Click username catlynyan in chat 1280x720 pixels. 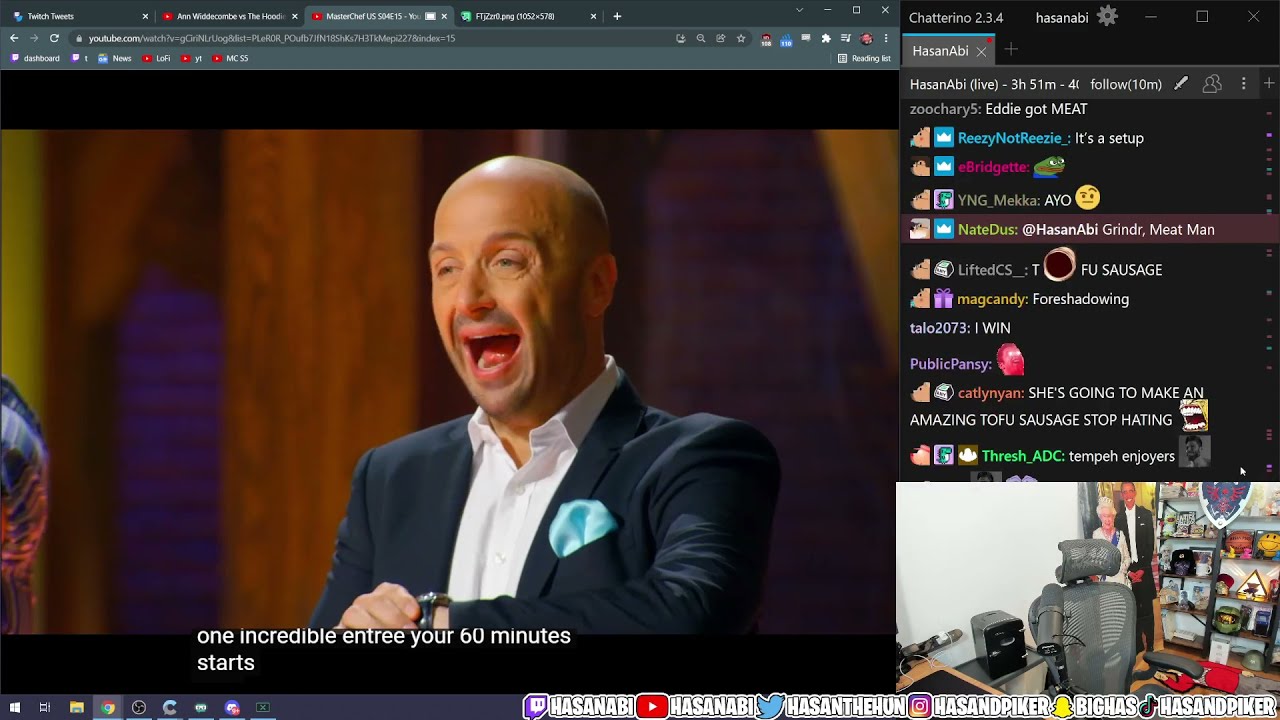991,393
